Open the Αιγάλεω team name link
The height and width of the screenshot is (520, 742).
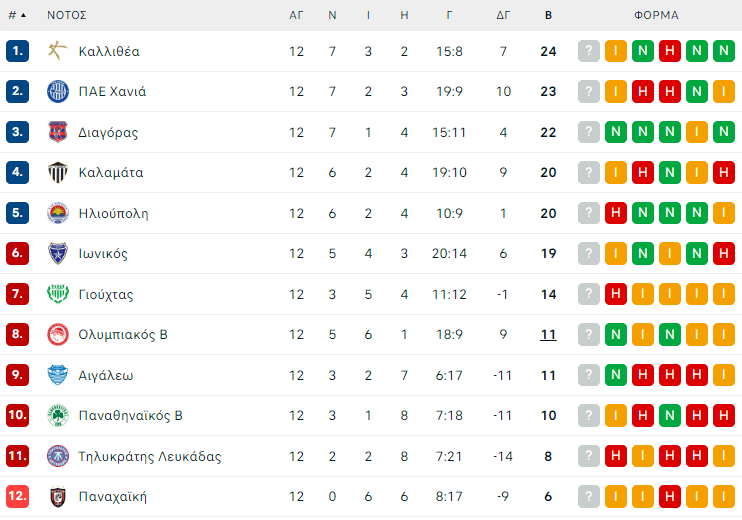pyautogui.click(x=106, y=375)
